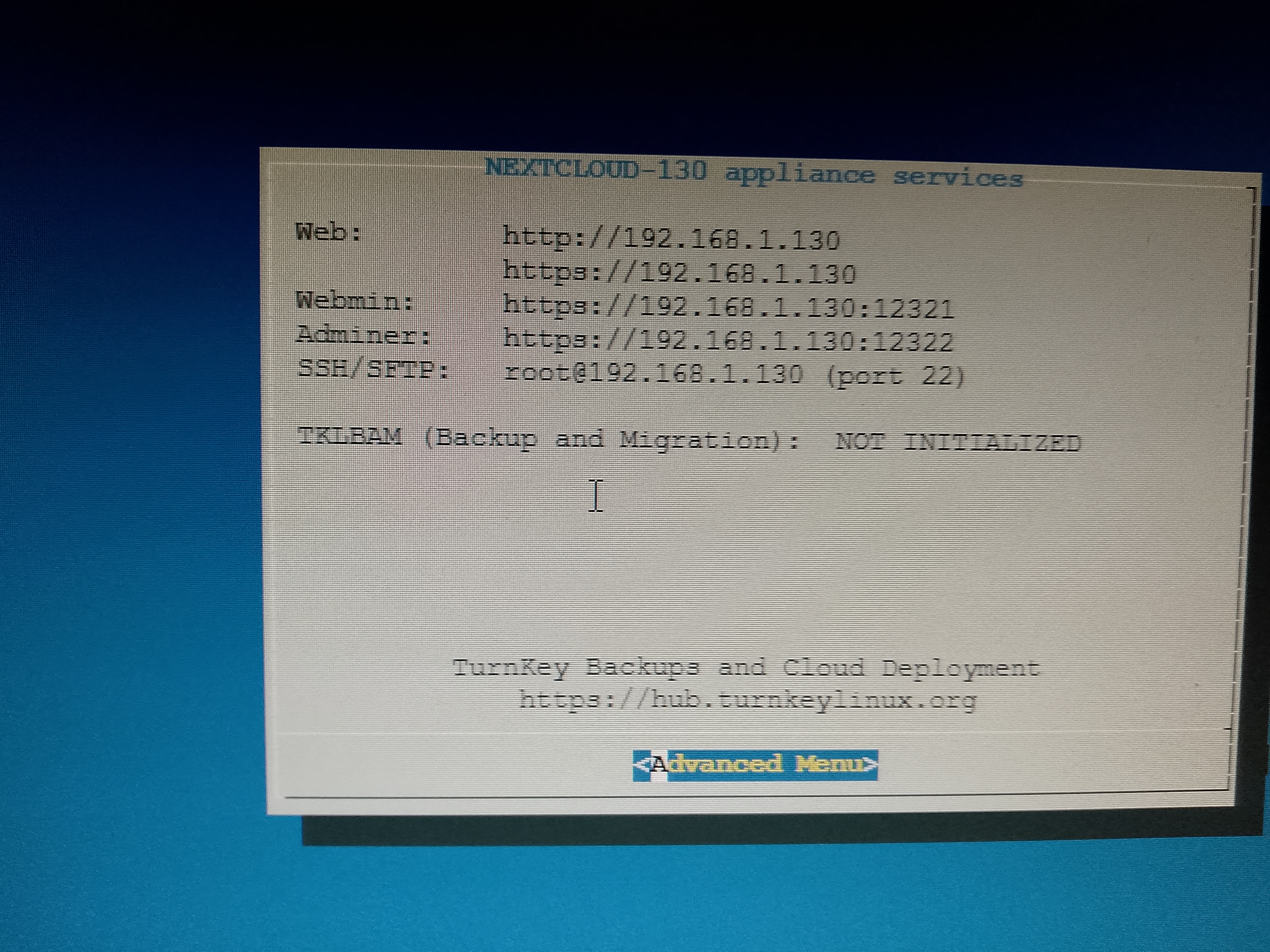Image resolution: width=1270 pixels, height=952 pixels.
Task: Click the highlighted A in Advanced Menu
Action: [659, 765]
